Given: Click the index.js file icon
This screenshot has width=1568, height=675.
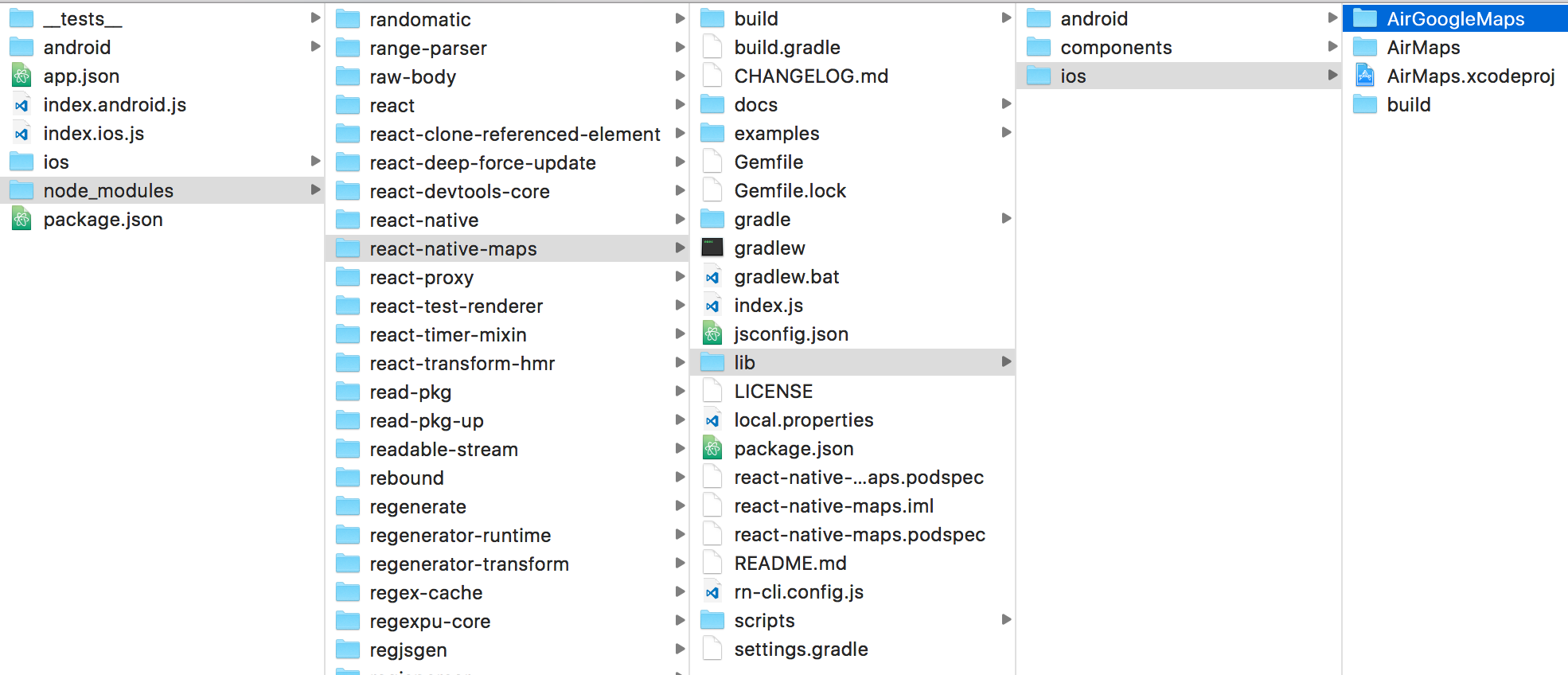Looking at the screenshot, I should [x=712, y=306].
